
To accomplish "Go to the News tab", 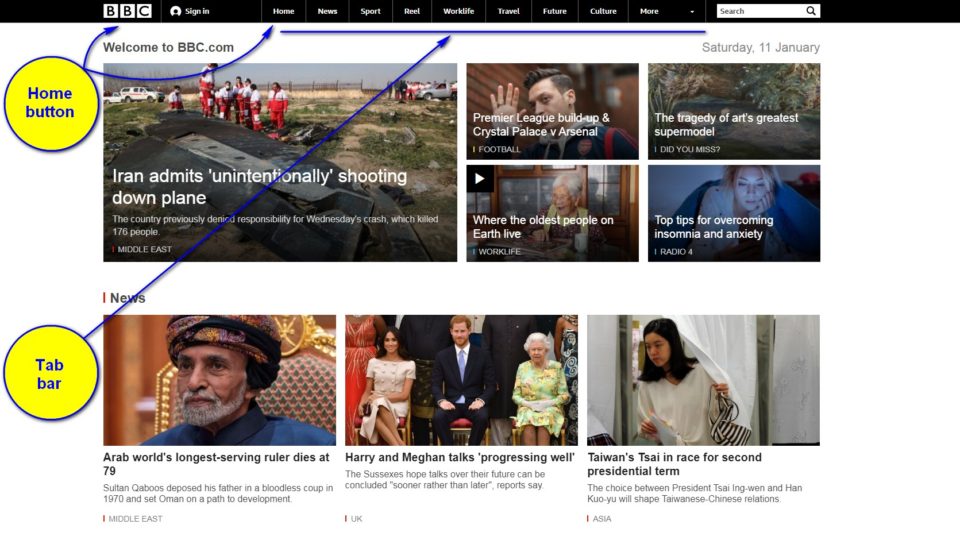I will [327, 11].
